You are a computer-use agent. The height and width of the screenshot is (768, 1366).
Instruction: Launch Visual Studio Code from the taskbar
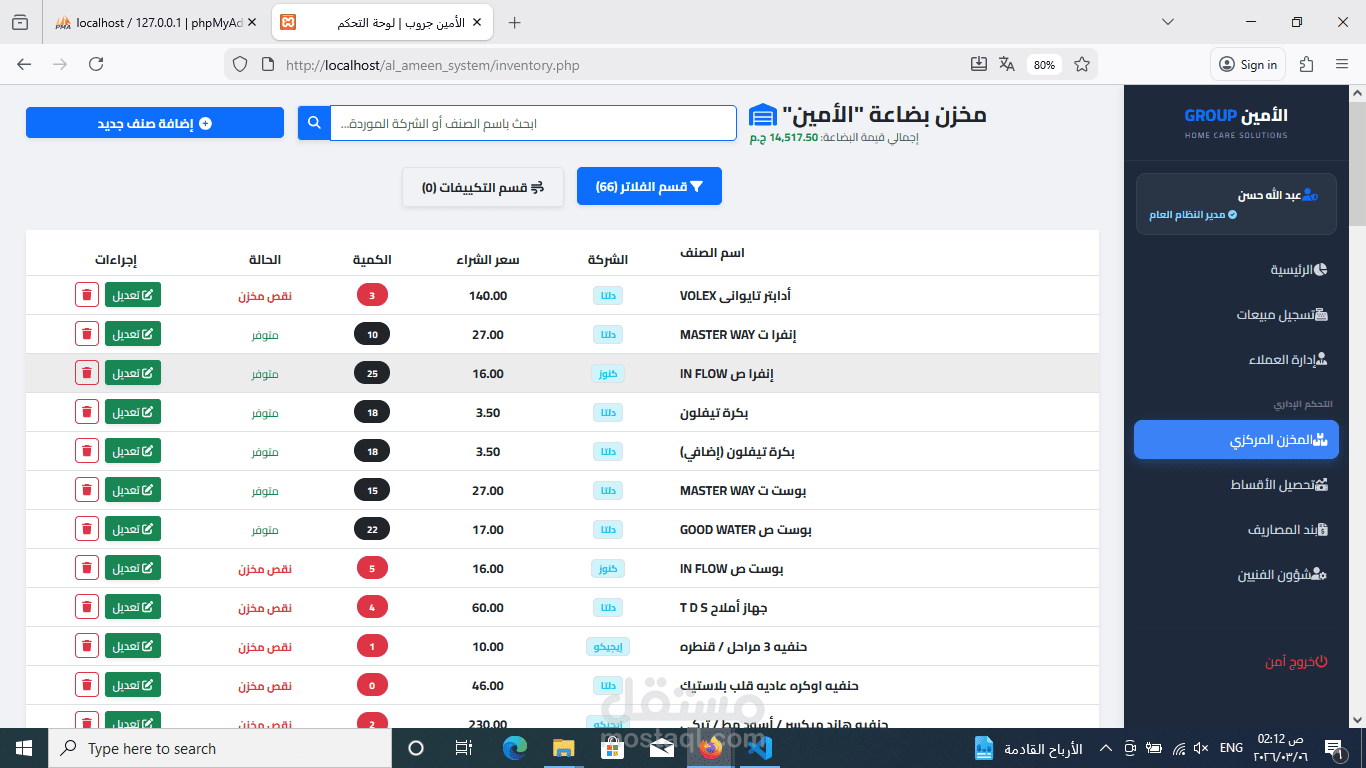759,747
